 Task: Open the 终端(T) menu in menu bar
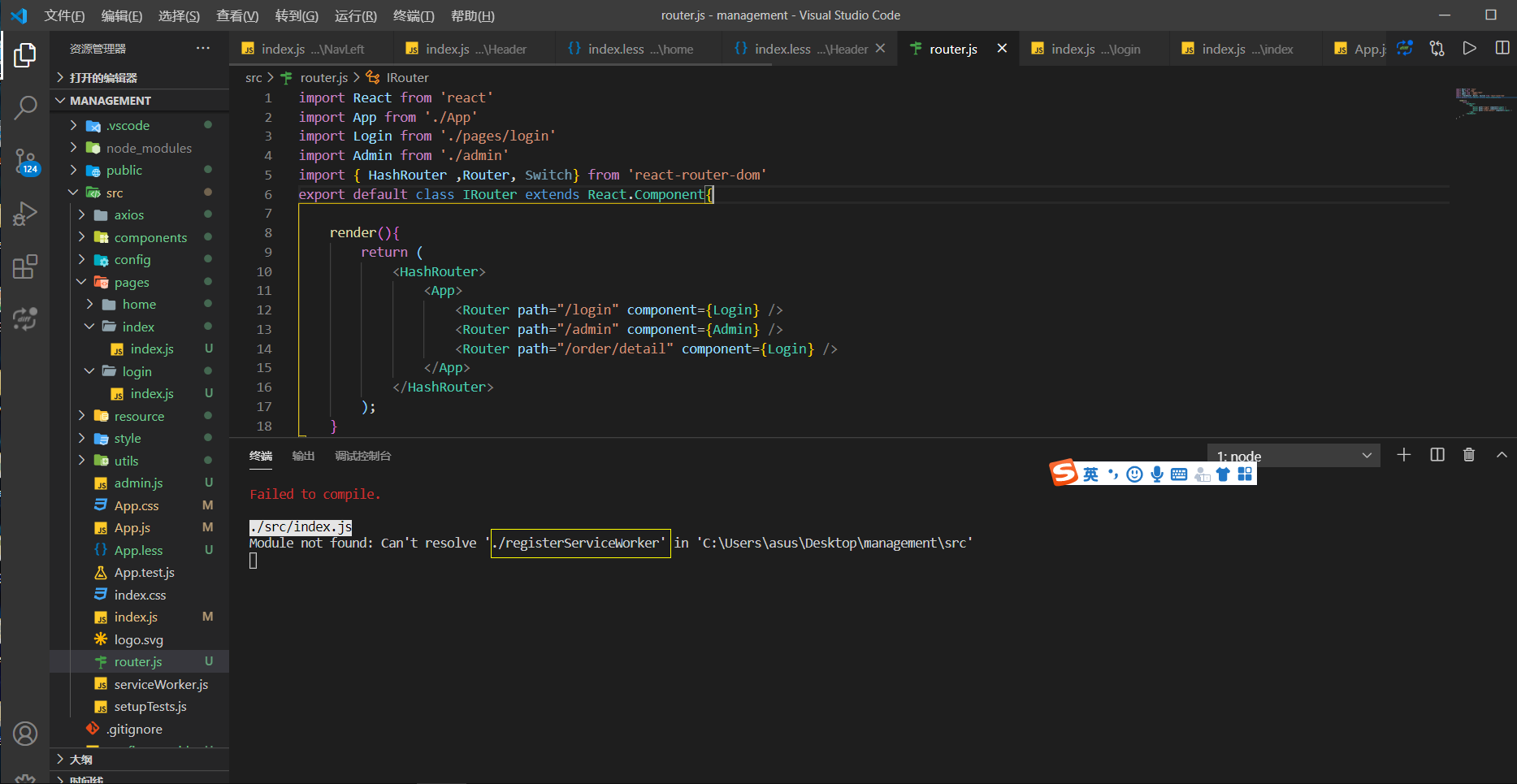click(x=414, y=15)
